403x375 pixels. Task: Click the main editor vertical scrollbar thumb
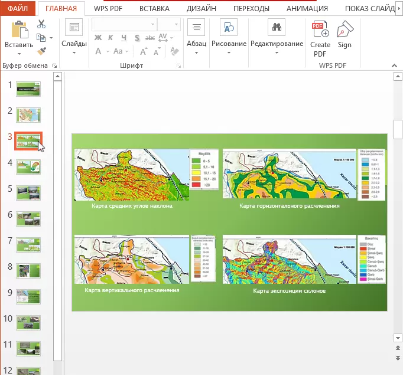point(398,129)
